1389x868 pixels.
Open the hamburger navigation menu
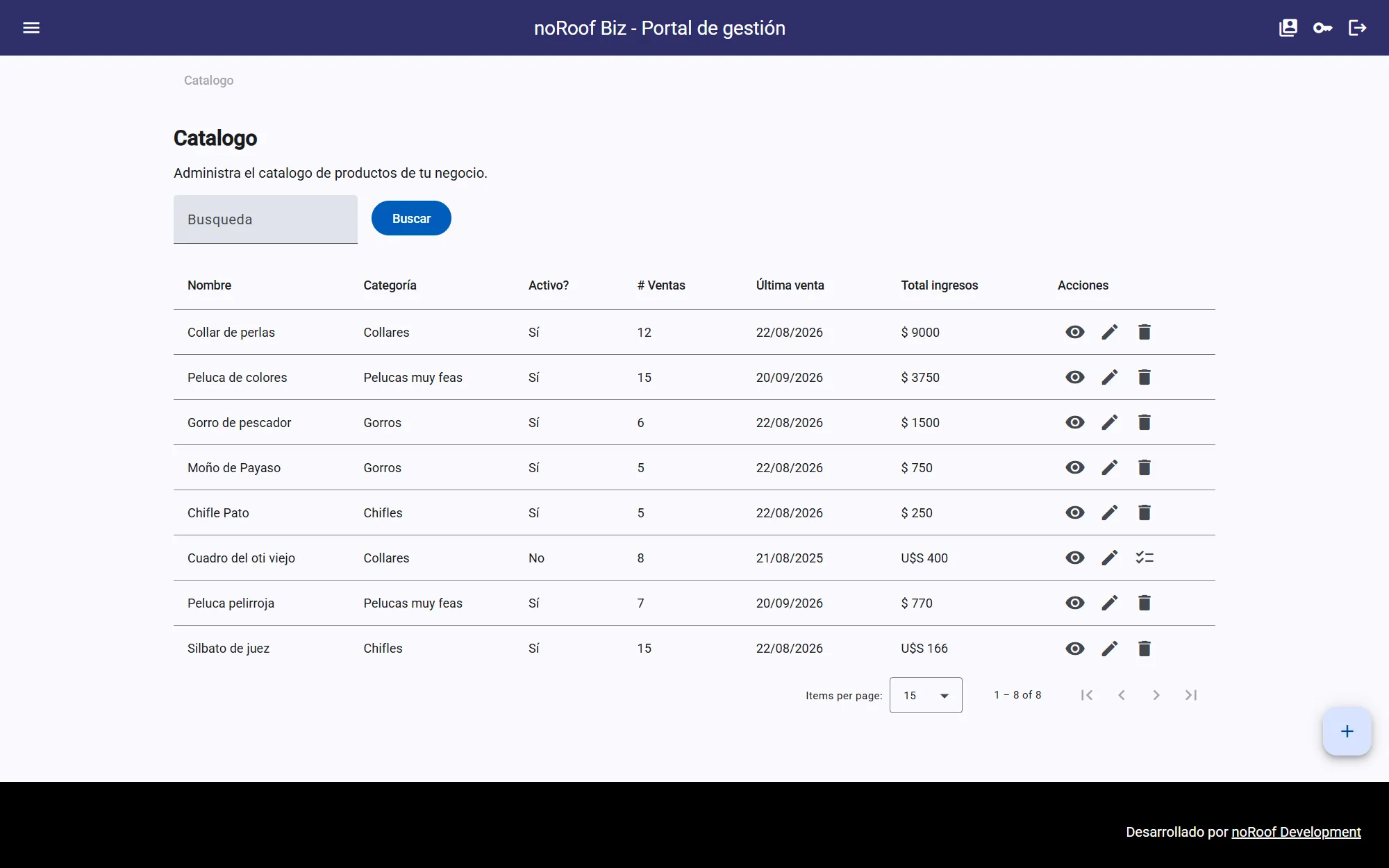31,28
